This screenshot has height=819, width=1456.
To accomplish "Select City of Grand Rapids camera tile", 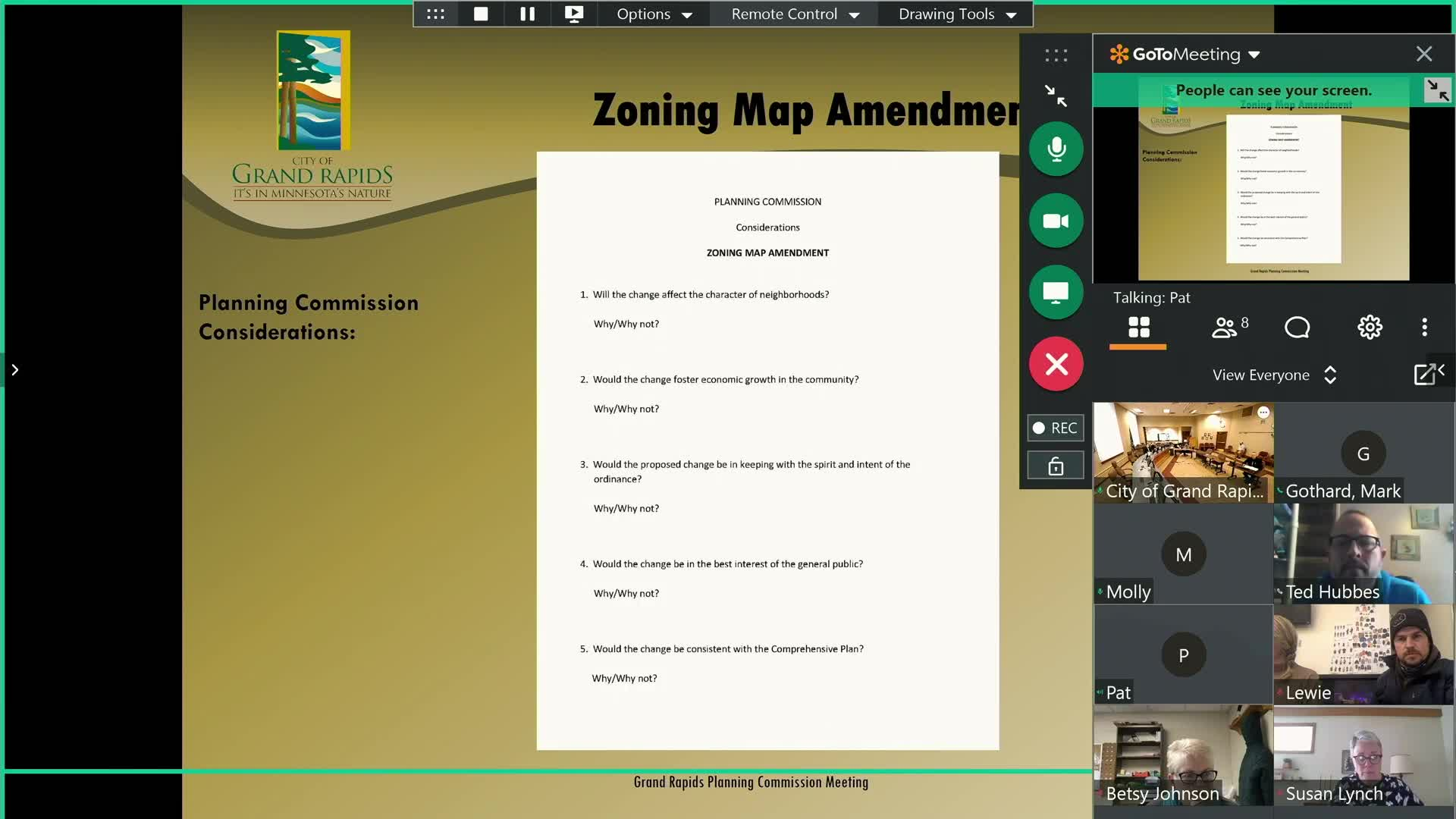I will [1183, 453].
